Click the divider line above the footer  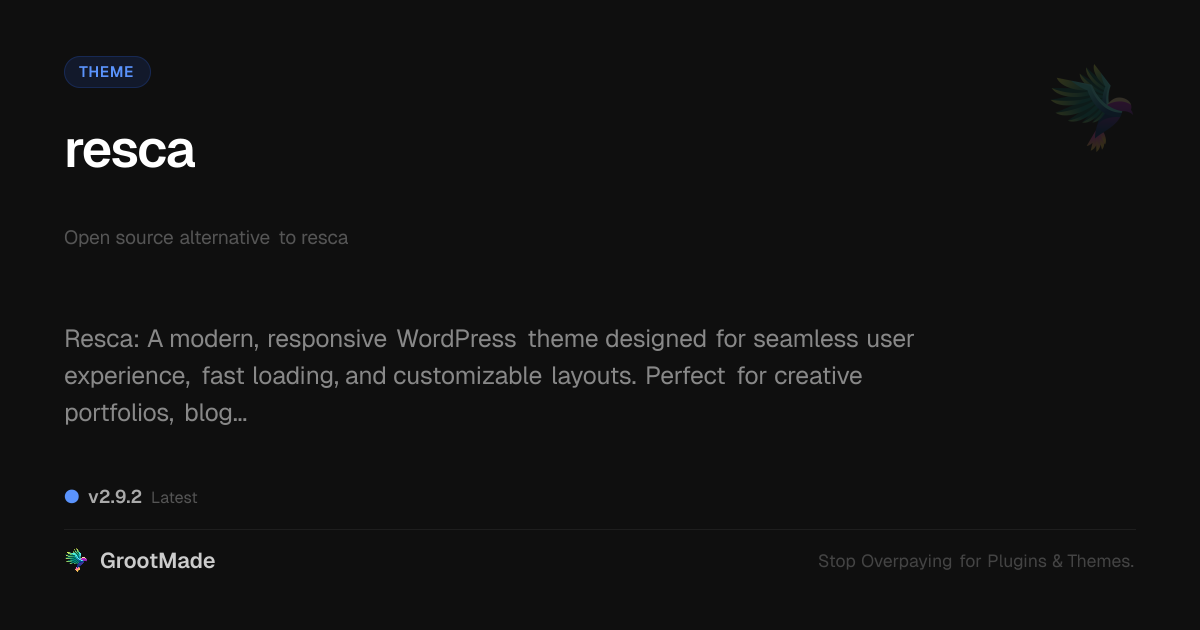pyautogui.click(x=600, y=529)
